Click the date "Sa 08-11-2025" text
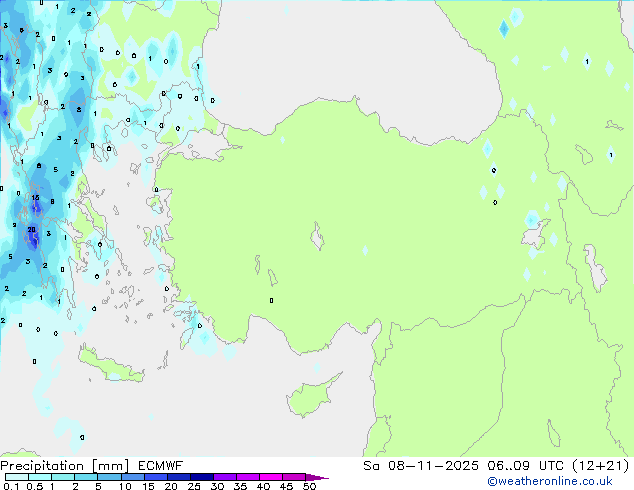634x490 pixels. 421,466
